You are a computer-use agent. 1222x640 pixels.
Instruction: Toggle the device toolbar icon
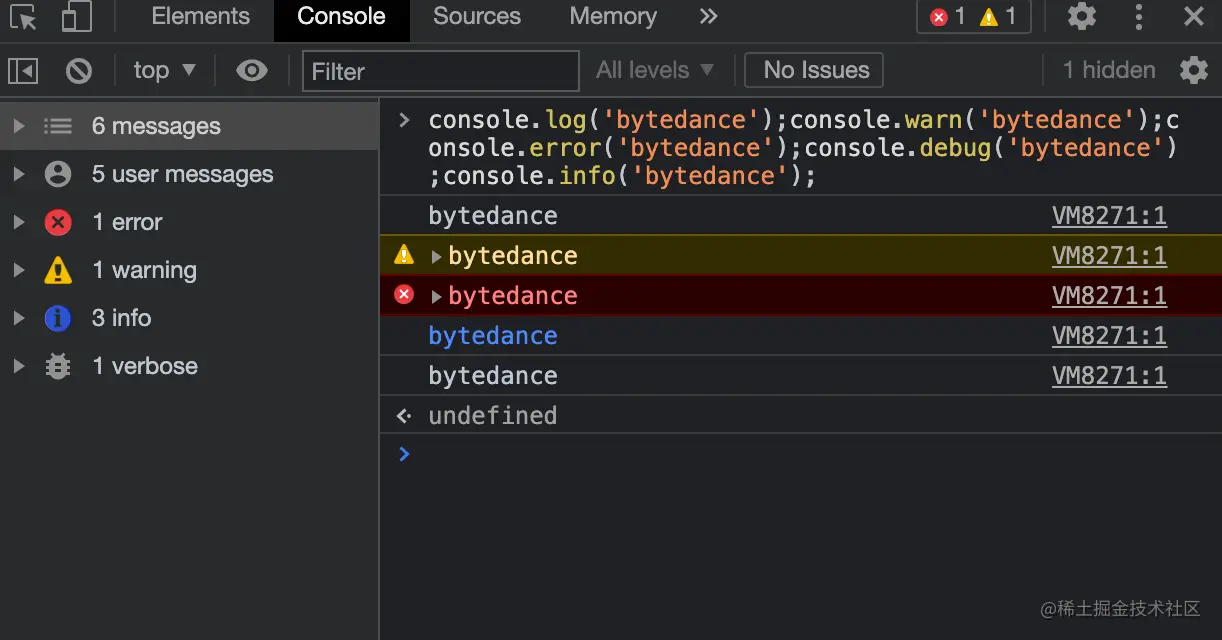point(76,17)
